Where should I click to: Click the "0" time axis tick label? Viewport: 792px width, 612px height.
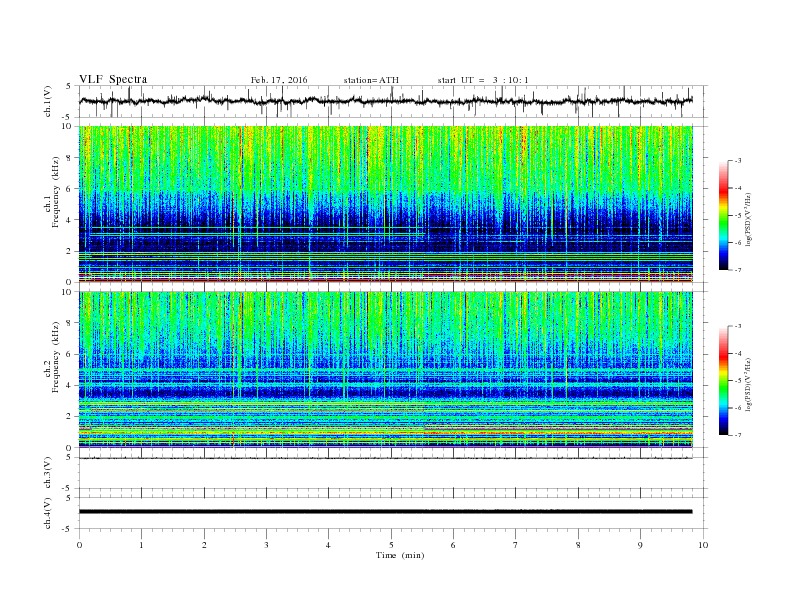[79, 545]
